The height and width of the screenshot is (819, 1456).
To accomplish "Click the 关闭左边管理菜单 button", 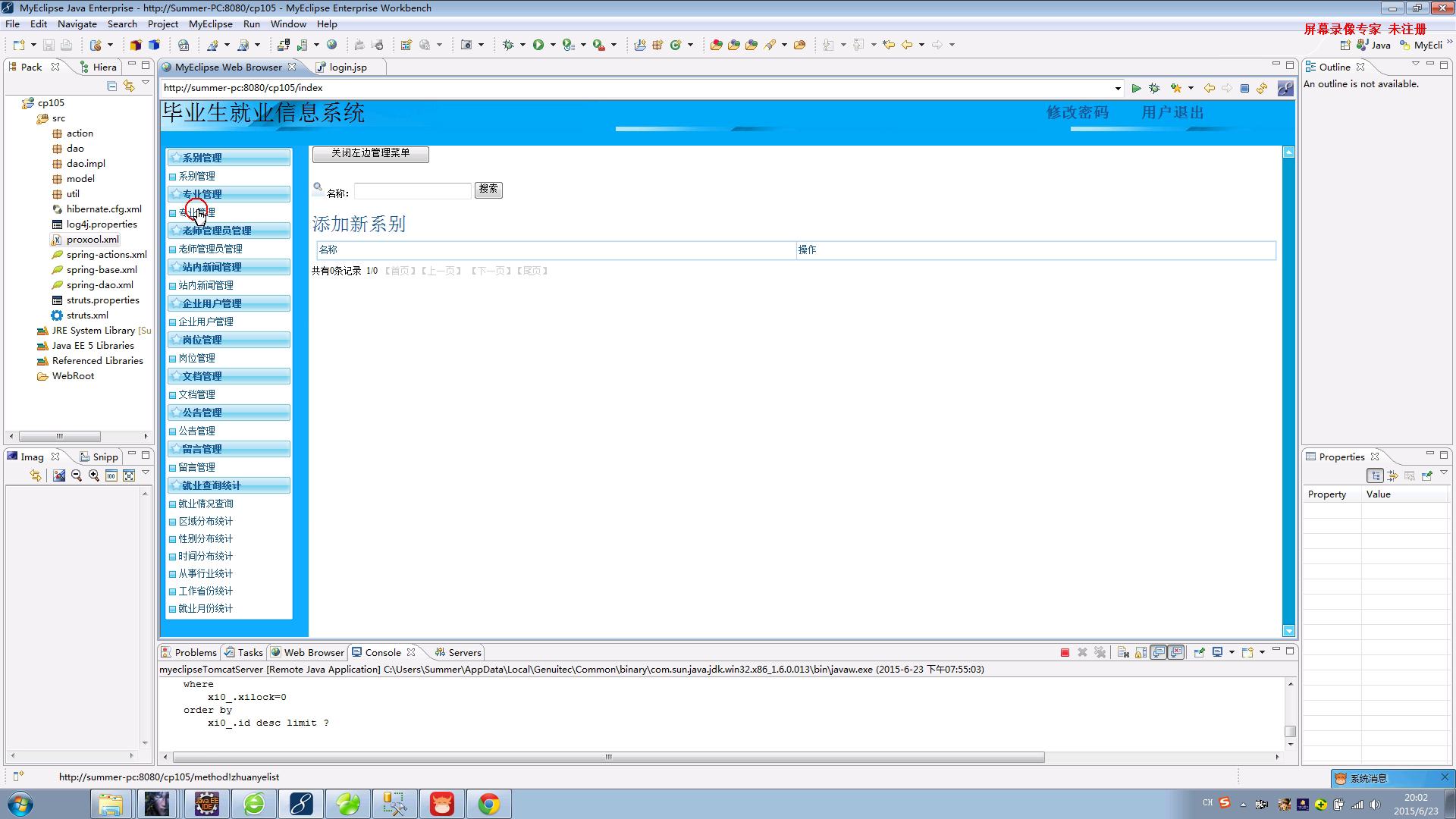I will [371, 154].
